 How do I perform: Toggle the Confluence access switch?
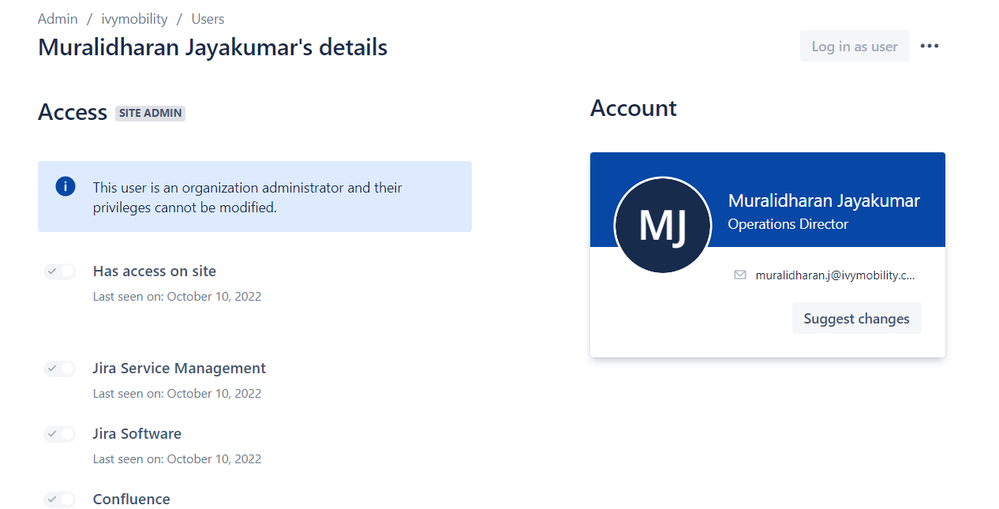[x=59, y=499]
